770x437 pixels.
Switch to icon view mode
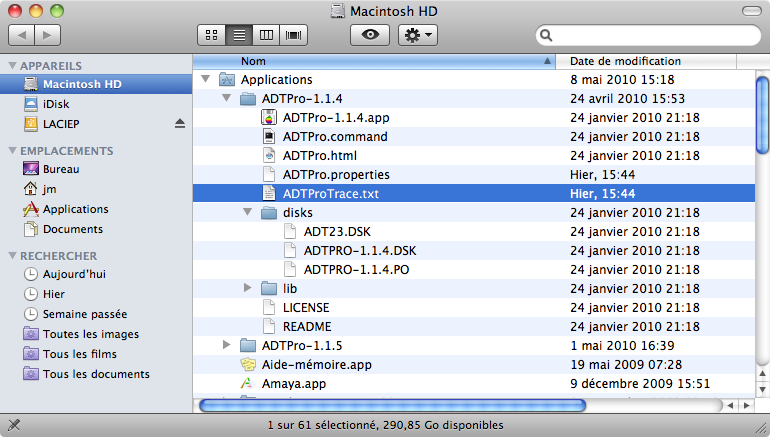212,35
